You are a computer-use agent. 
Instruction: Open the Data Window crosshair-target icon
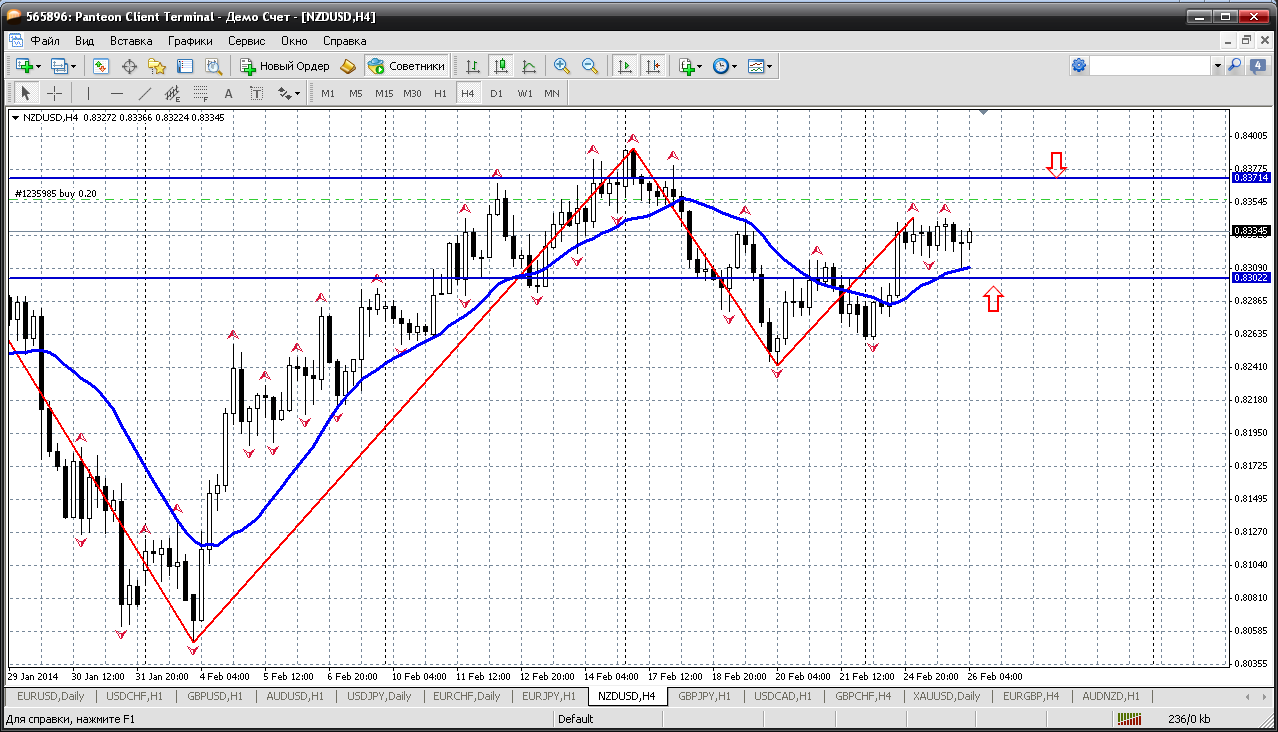click(129, 66)
